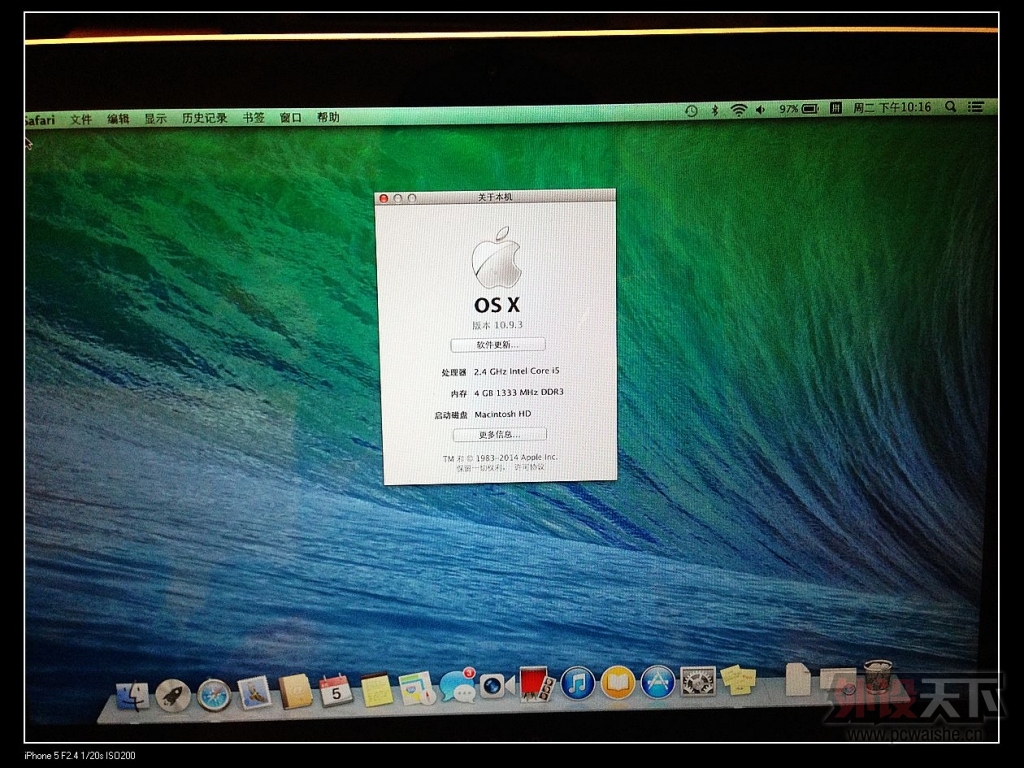Screen dimensions: 1024x768
Task: Open Trash in the Dock
Action: [877, 676]
